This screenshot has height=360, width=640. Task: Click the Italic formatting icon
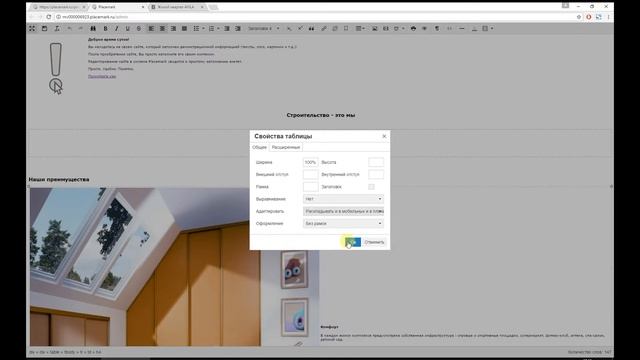[116, 29]
